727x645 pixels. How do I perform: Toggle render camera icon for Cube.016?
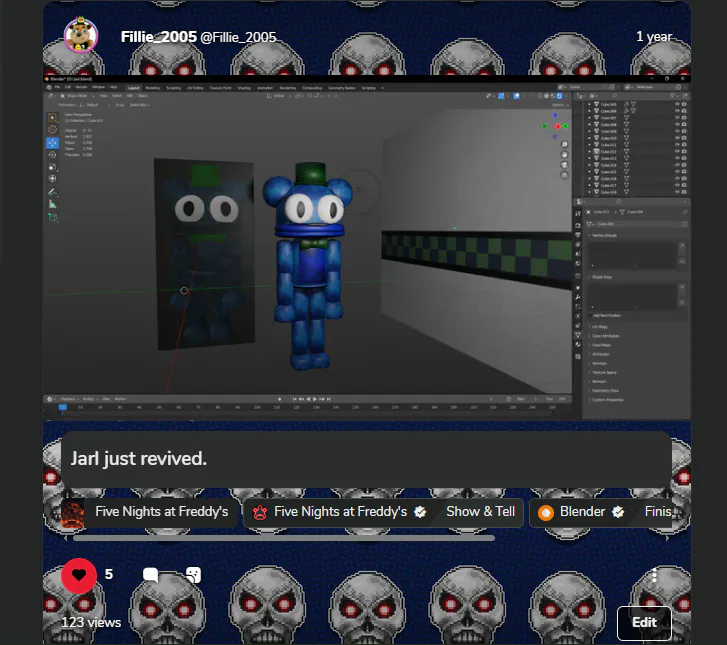click(x=684, y=178)
